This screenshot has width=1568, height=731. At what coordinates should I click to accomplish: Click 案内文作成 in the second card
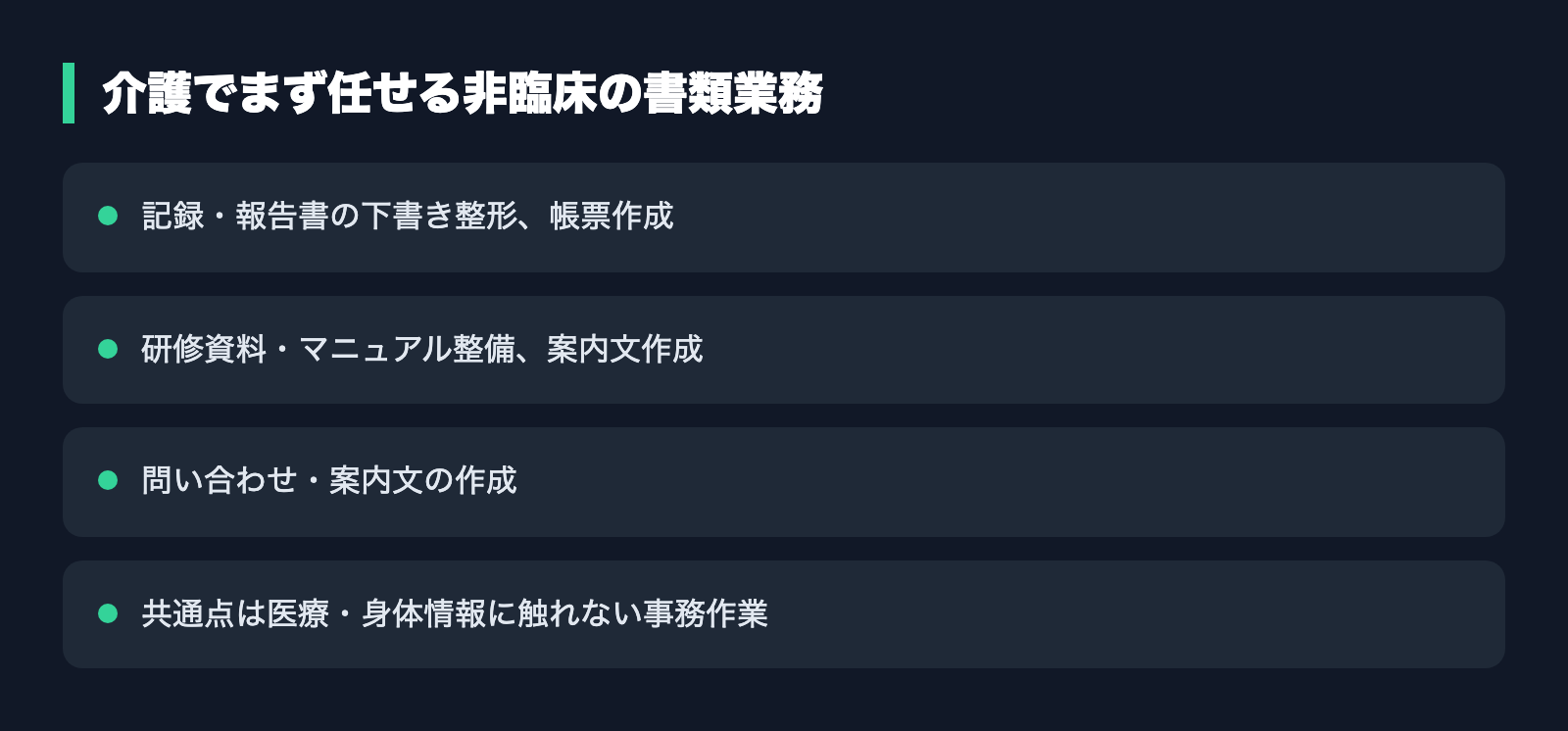coord(625,349)
